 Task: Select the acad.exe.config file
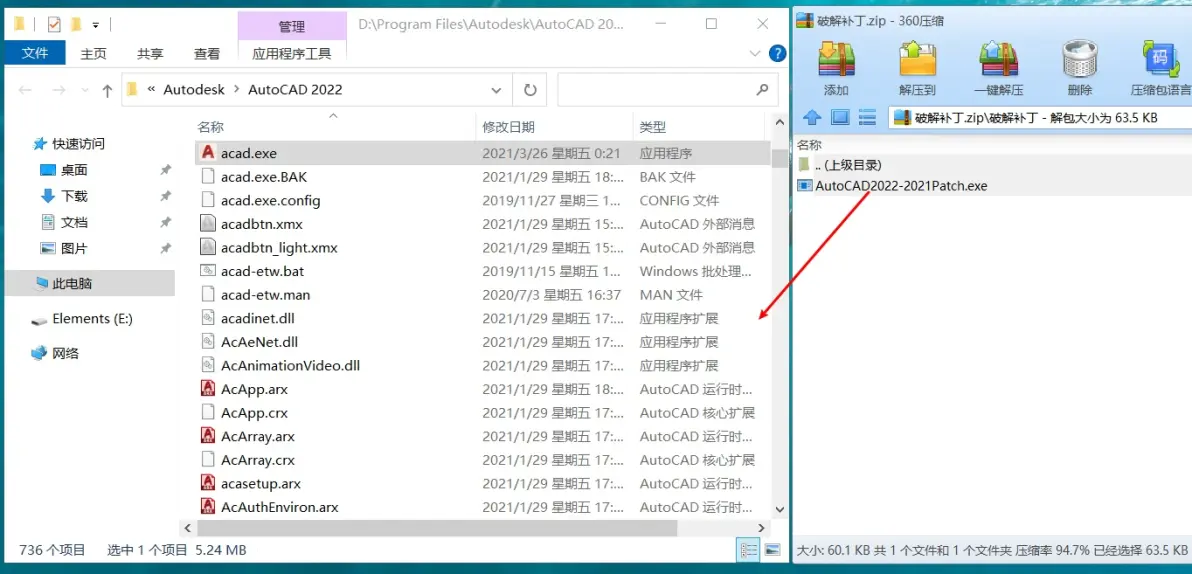tap(271, 201)
